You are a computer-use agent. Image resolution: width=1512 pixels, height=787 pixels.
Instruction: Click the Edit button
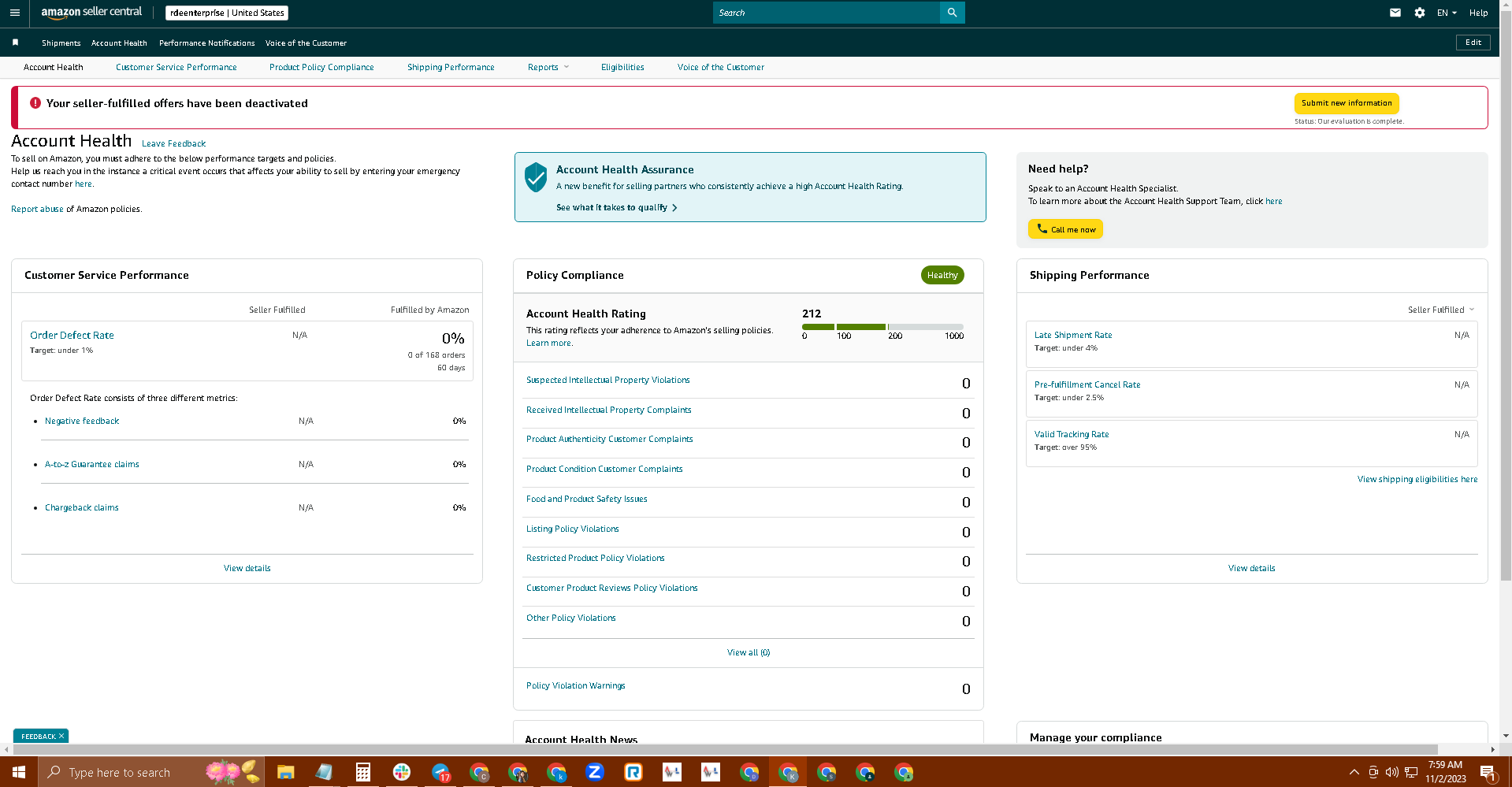click(1473, 43)
